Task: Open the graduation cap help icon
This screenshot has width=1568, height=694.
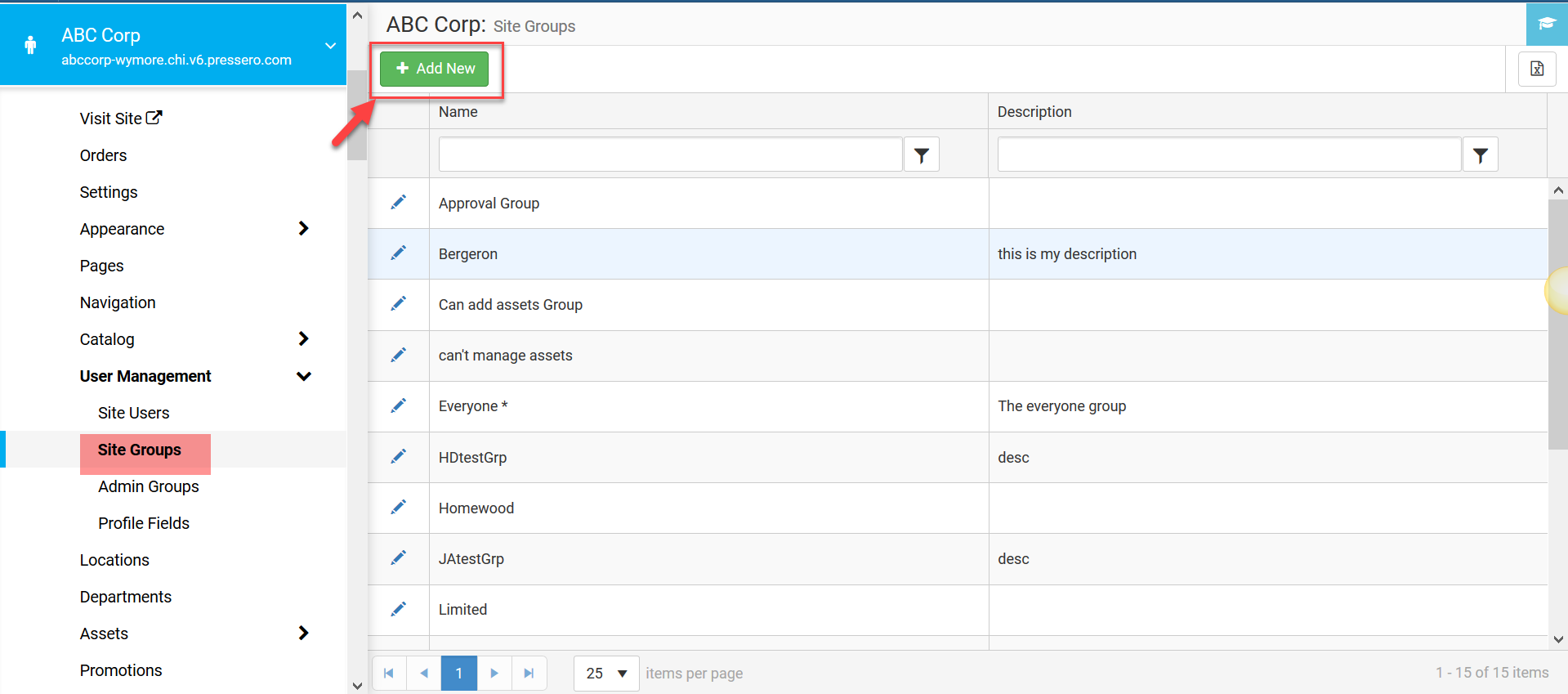Action: [1547, 24]
